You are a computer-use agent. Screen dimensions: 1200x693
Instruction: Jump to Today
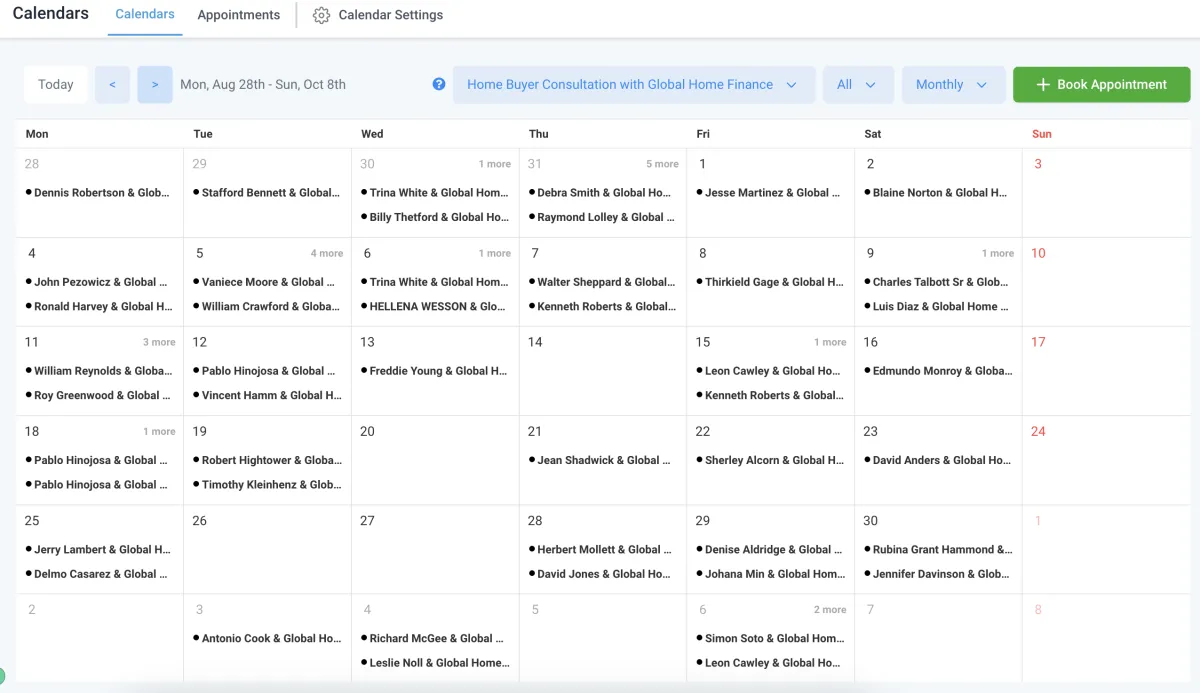point(56,85)
